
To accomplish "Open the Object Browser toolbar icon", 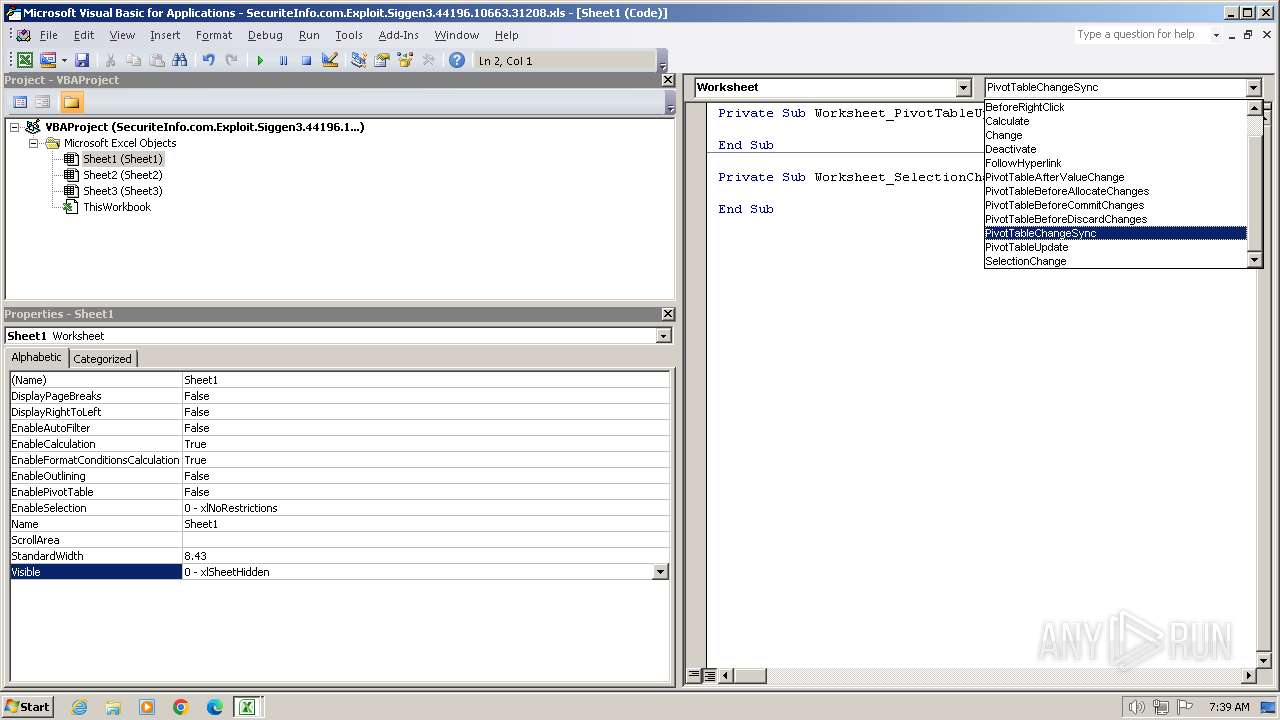I will (x=405, y=60).
